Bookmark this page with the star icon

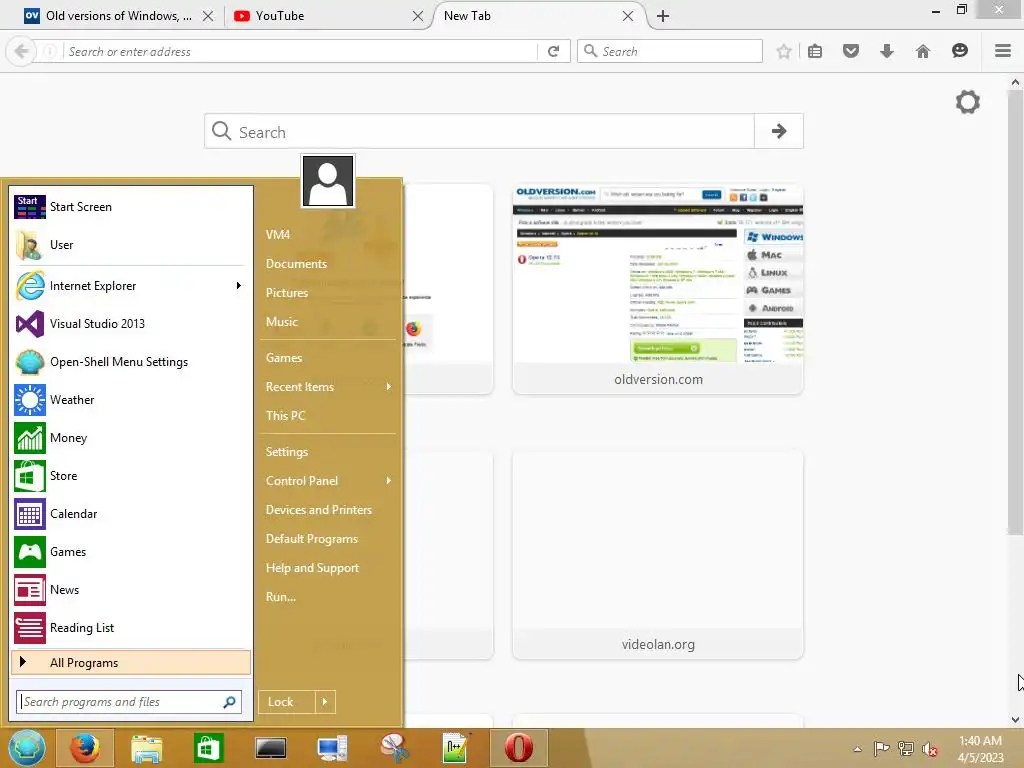784,51
